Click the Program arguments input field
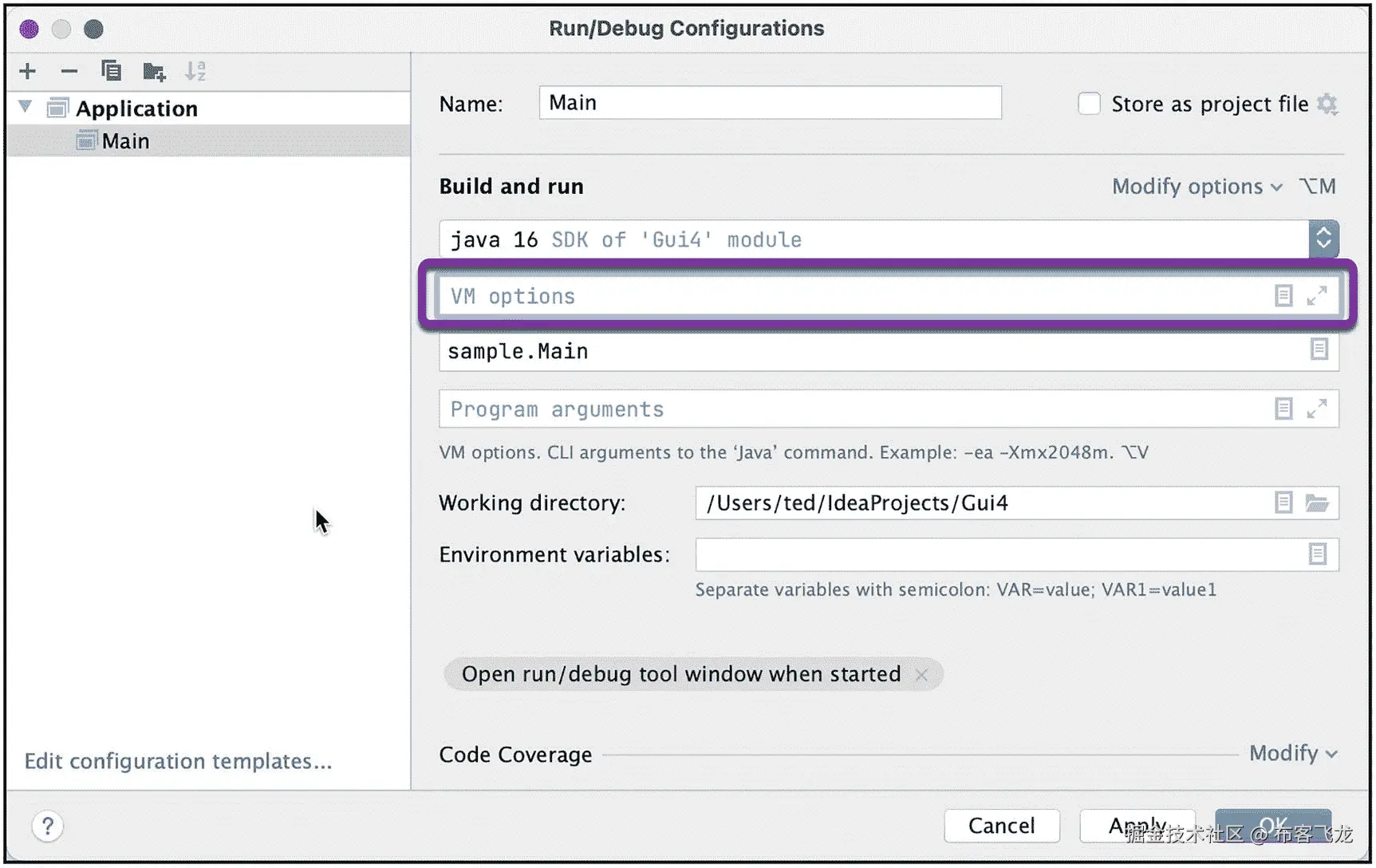The image size is (1376, 868). click(x=854, y=409)
